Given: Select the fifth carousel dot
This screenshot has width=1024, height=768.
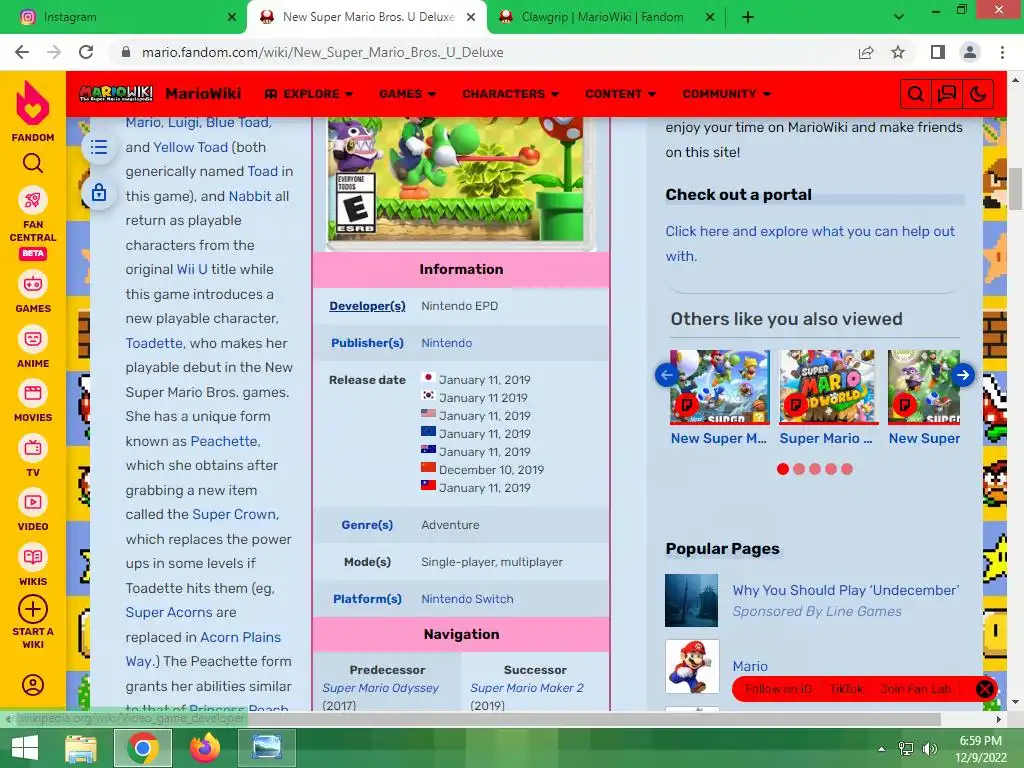Looking at the screenshot, I should pos(847,469).
